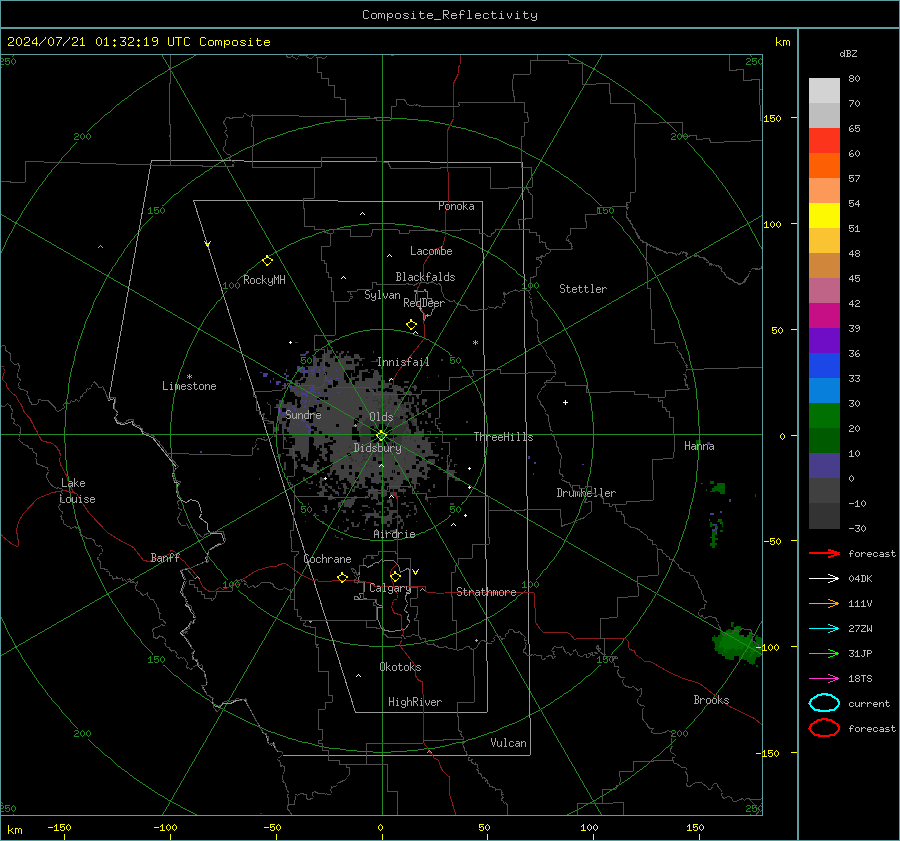The image size is (900, 841).
Task: Select the orange 111V arrow icon
Action: (824, 603)
